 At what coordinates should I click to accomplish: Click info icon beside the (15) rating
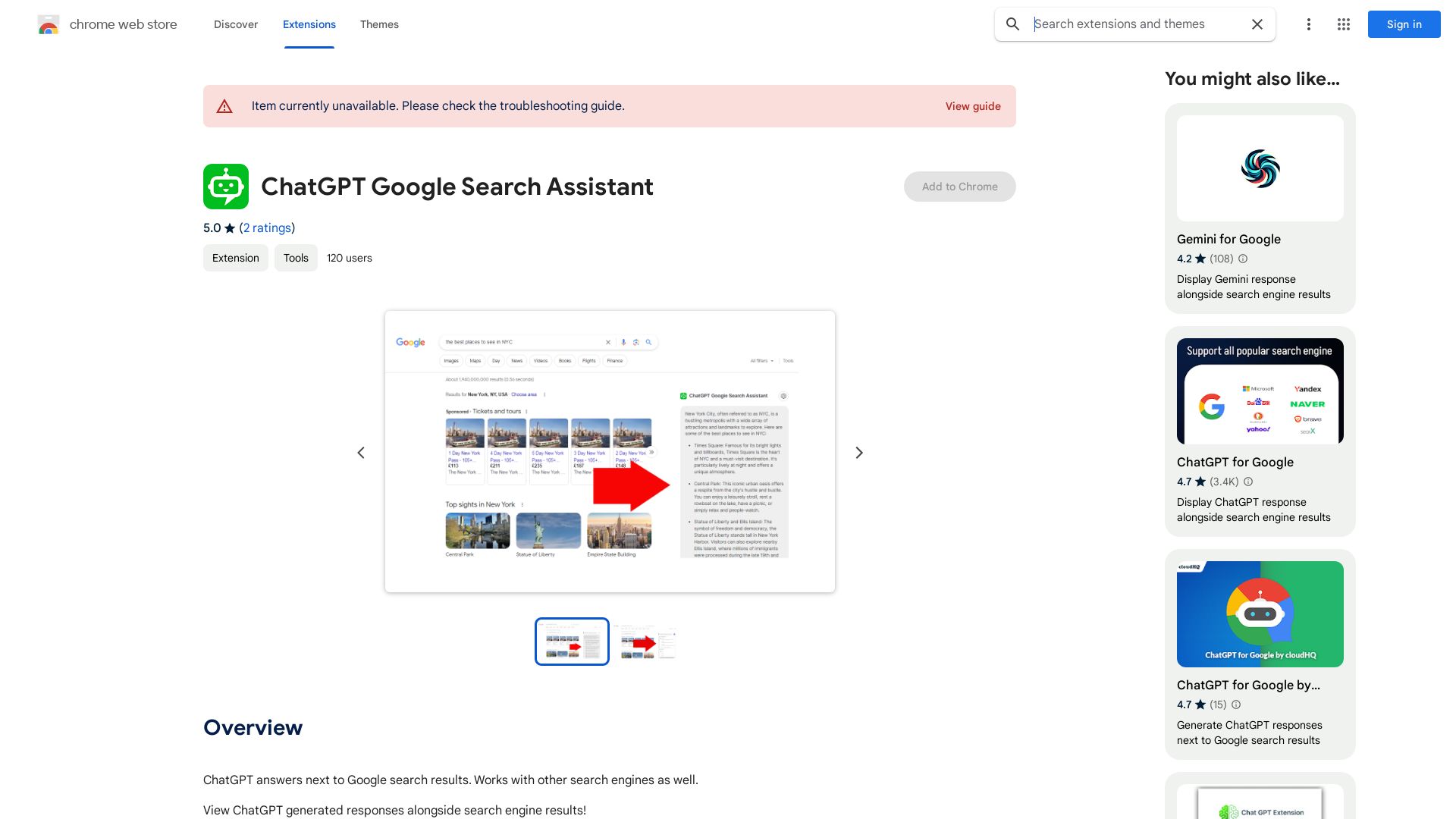pos(1236,704)
